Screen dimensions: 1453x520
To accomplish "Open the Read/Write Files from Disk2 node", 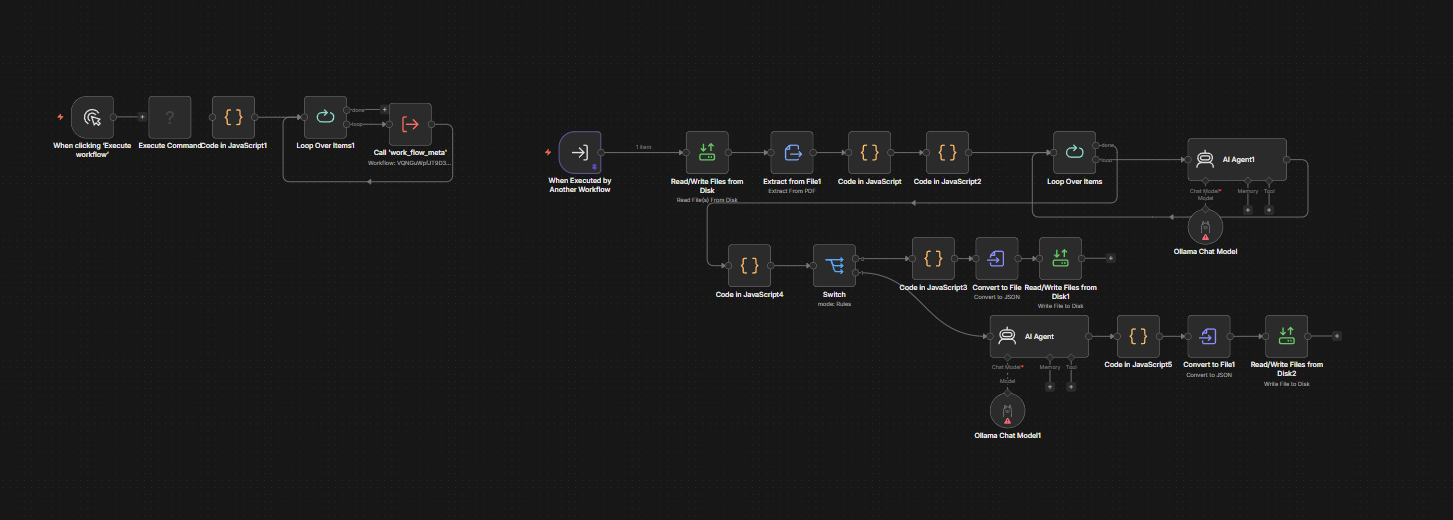I will tap(1287, 336).
